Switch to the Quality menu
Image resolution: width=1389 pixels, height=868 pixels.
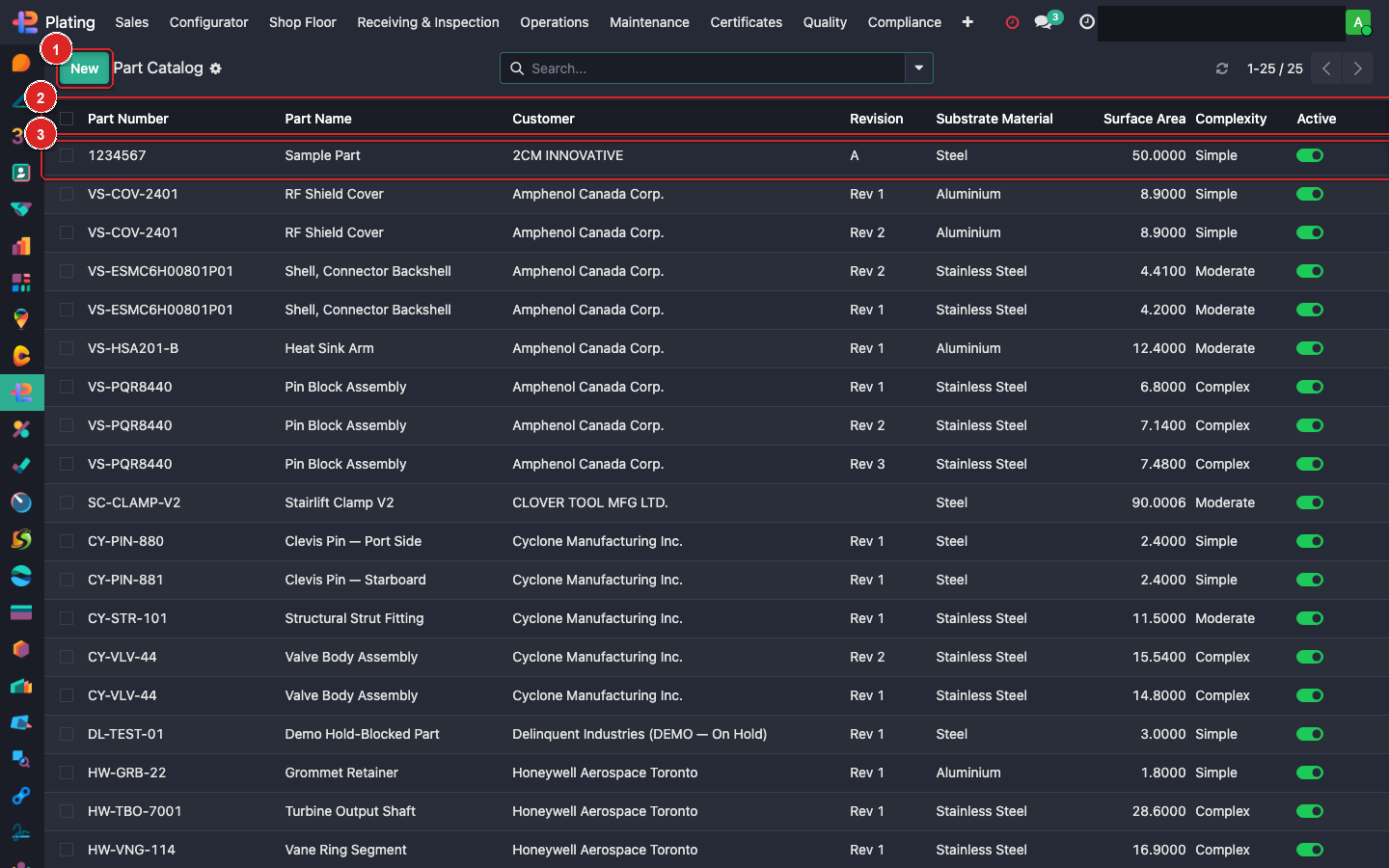824,21
